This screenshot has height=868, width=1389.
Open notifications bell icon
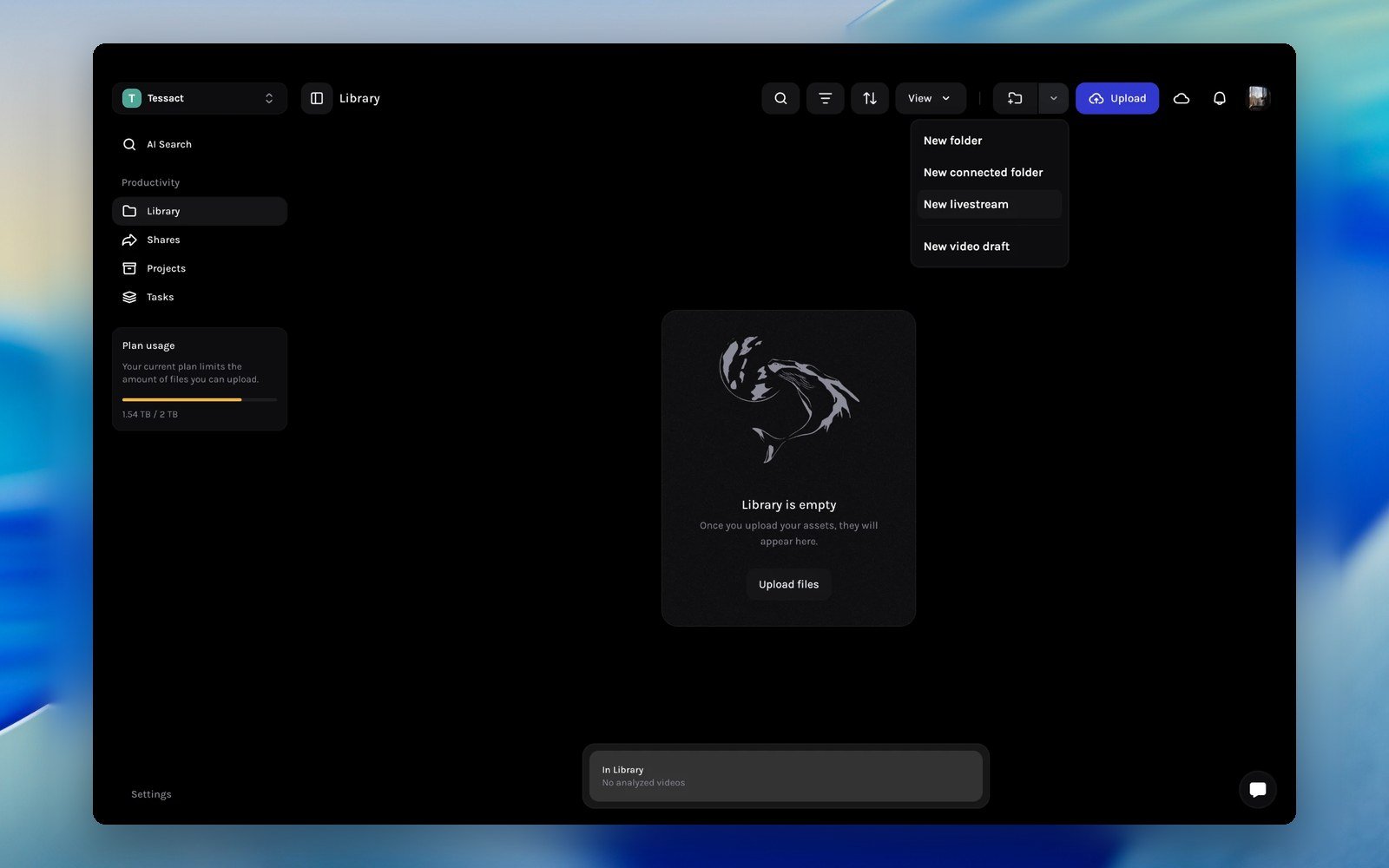pos(1219,98)
